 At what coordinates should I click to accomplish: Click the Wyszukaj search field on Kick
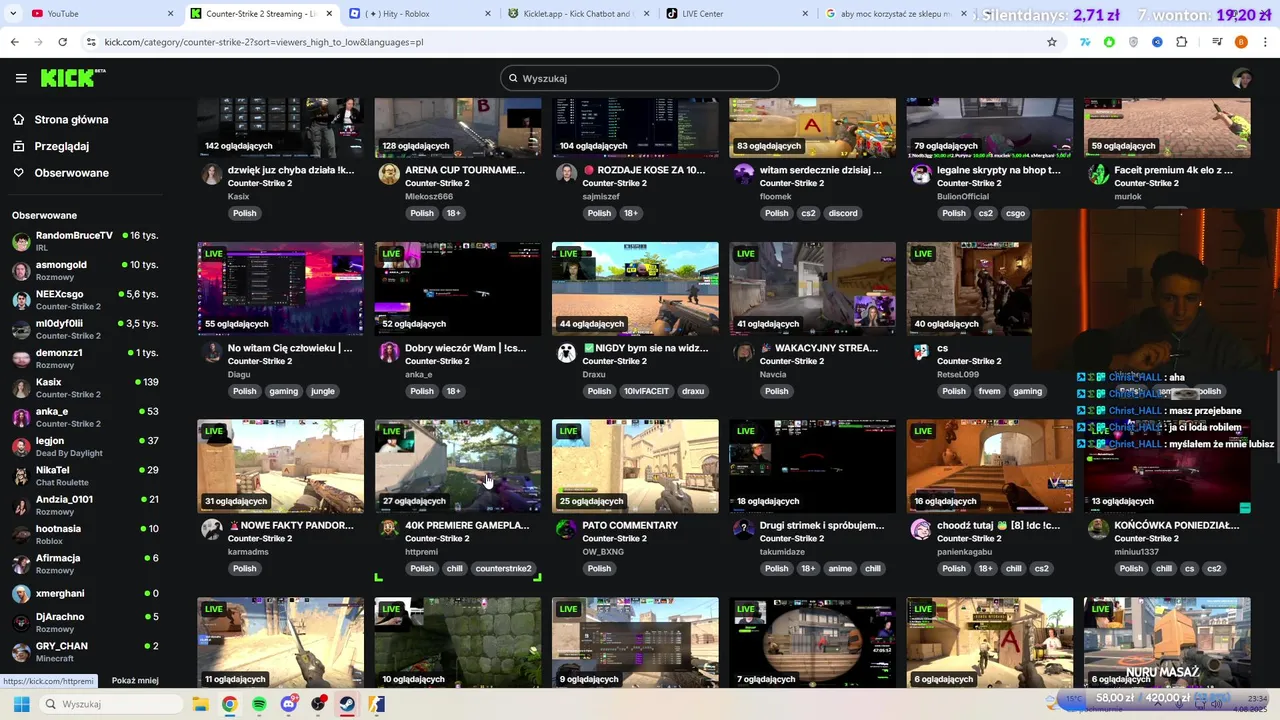click(640, 78)
